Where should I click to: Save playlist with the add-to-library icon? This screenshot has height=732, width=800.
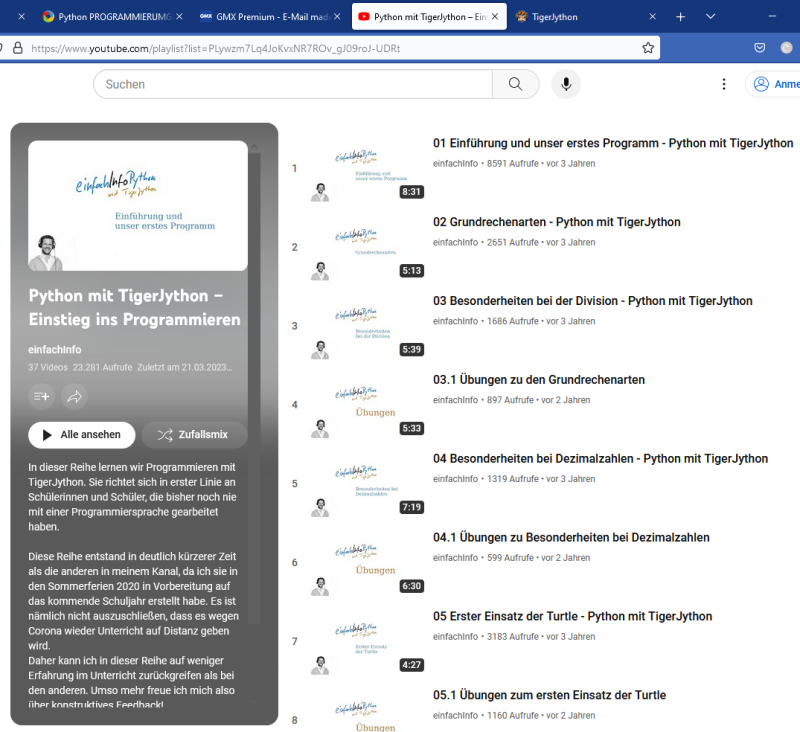point(41,396)
